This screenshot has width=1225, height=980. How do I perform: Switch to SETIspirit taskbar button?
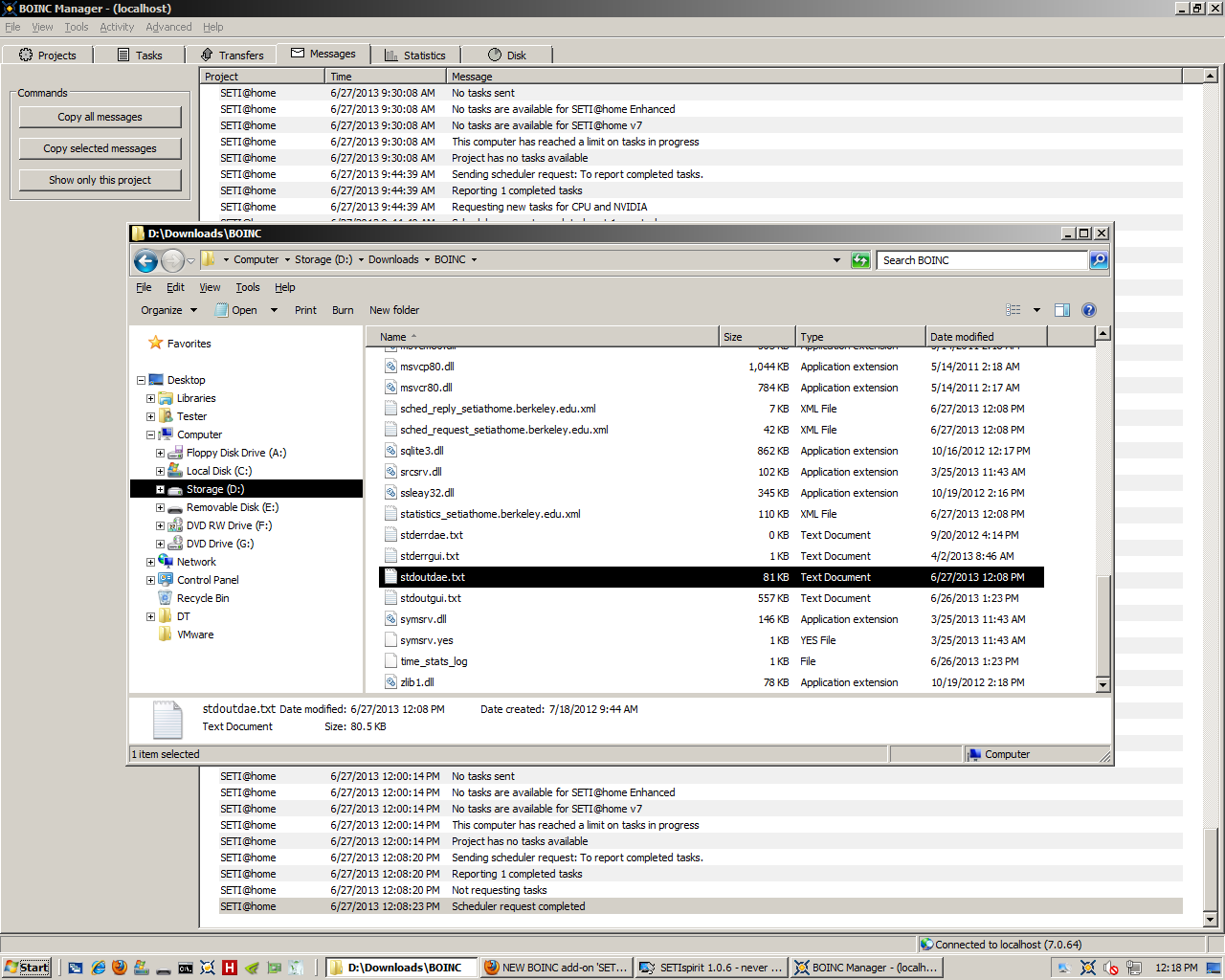(711, 968)
